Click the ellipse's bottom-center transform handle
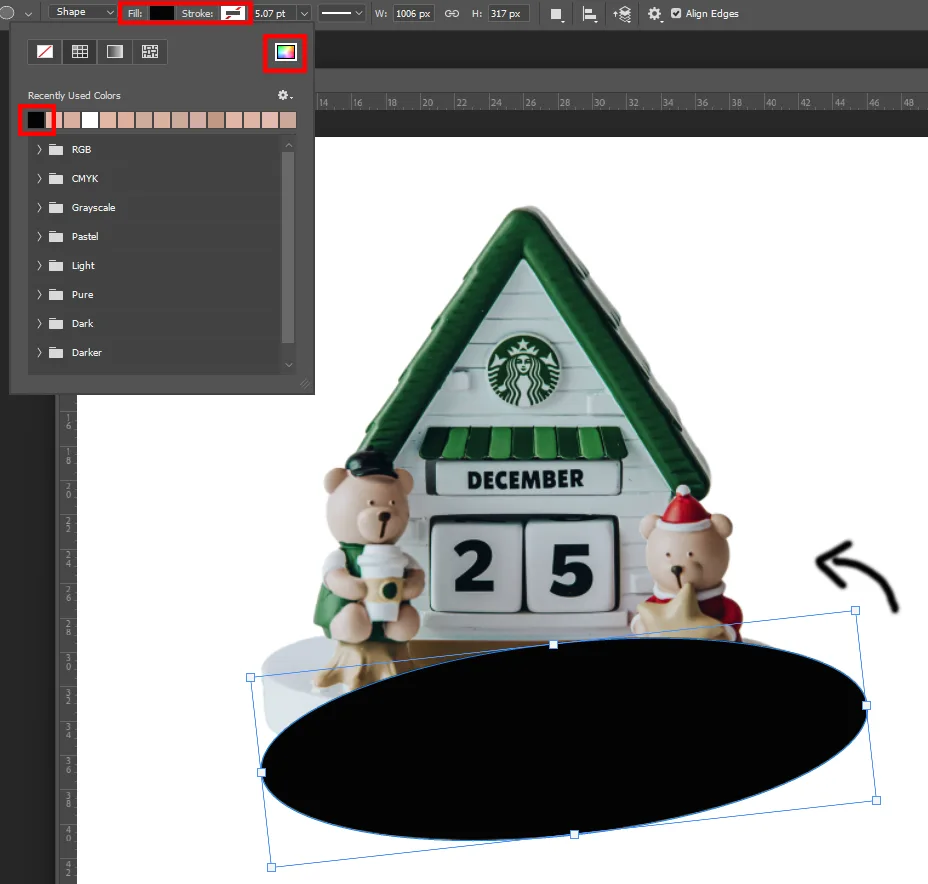The image size is (928, 884). tap(574, 834)
